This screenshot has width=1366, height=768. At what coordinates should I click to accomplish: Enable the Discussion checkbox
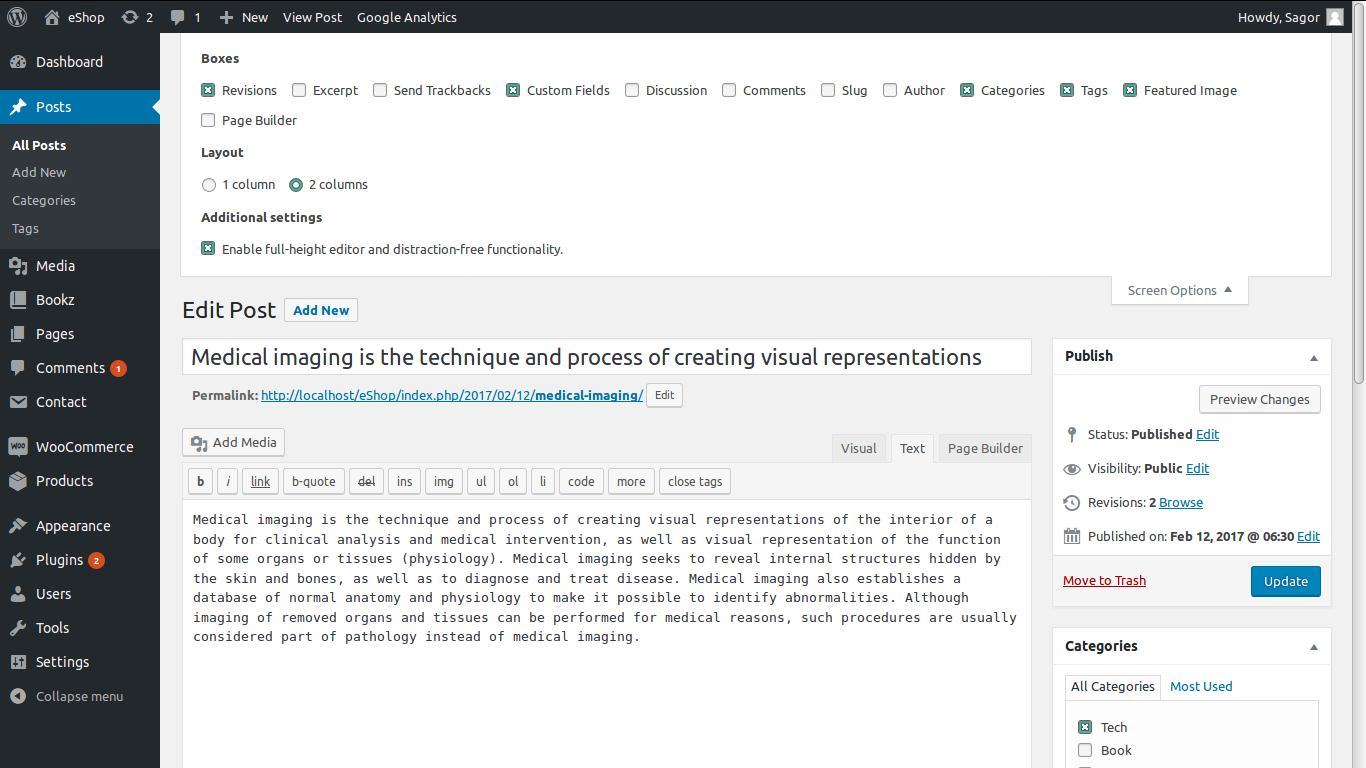coord(632,90)
